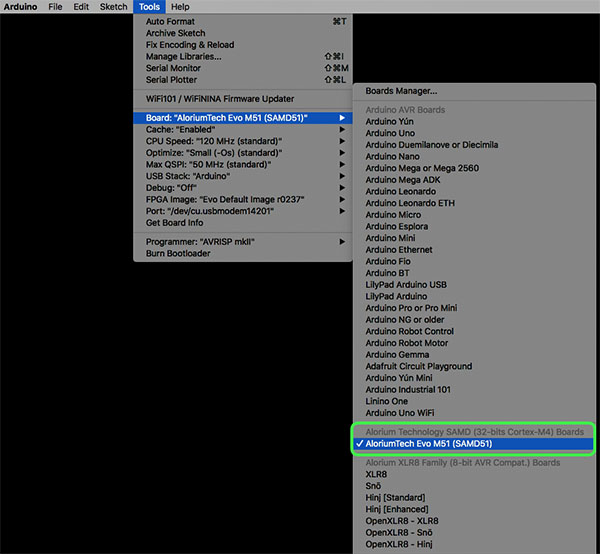Choose OpenXLR8 - XLR8
Screen dimensions: 600x554
474,521
